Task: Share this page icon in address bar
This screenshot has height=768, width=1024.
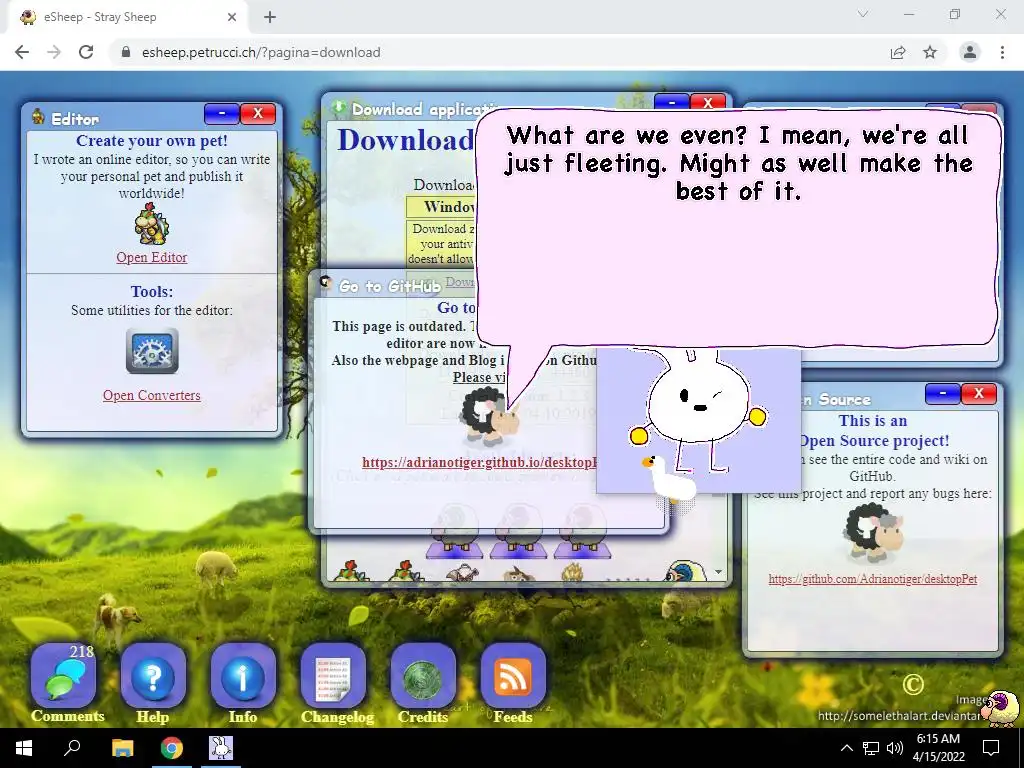Action: 899,52
